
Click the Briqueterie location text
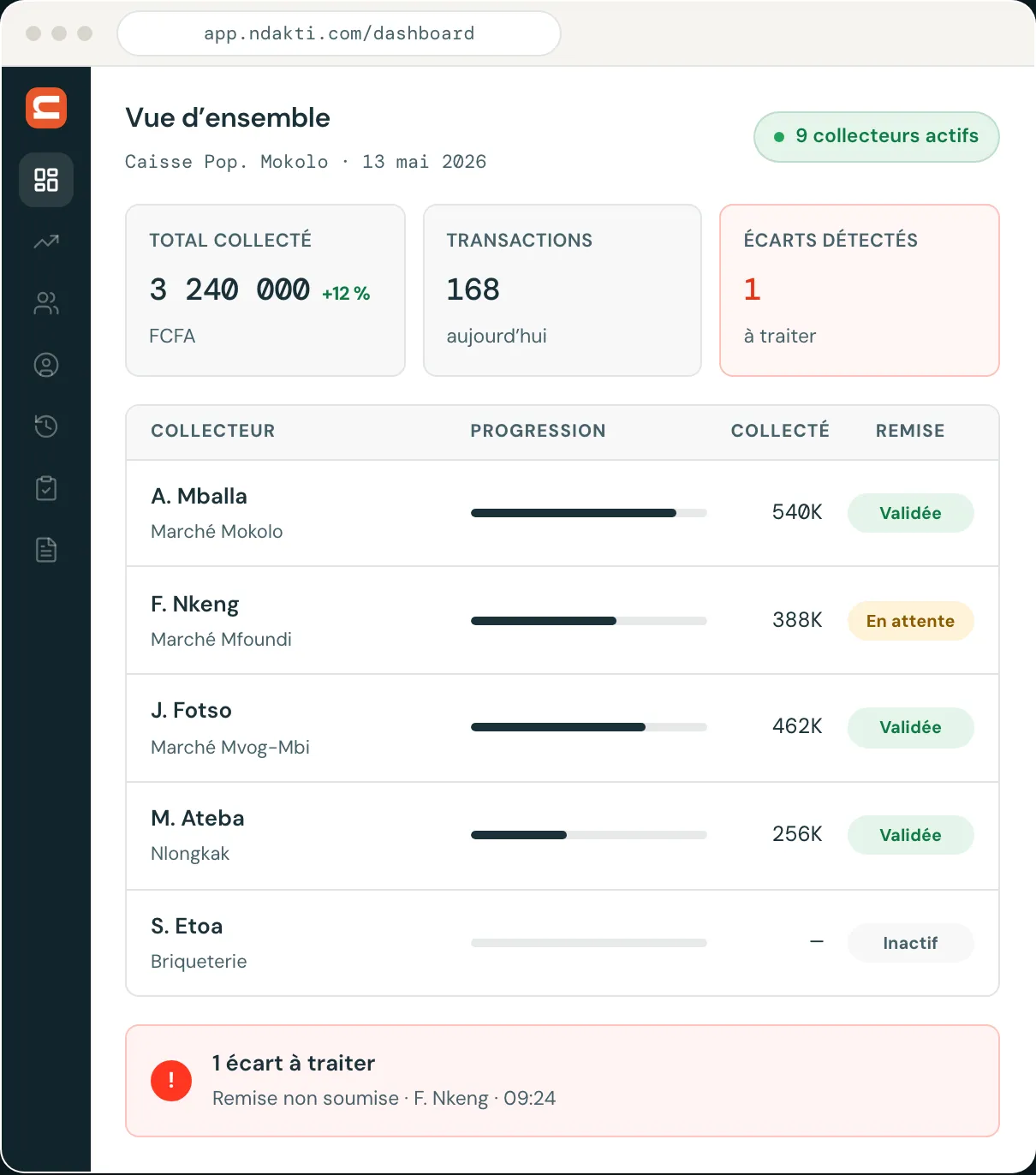(x=199, y=961)
